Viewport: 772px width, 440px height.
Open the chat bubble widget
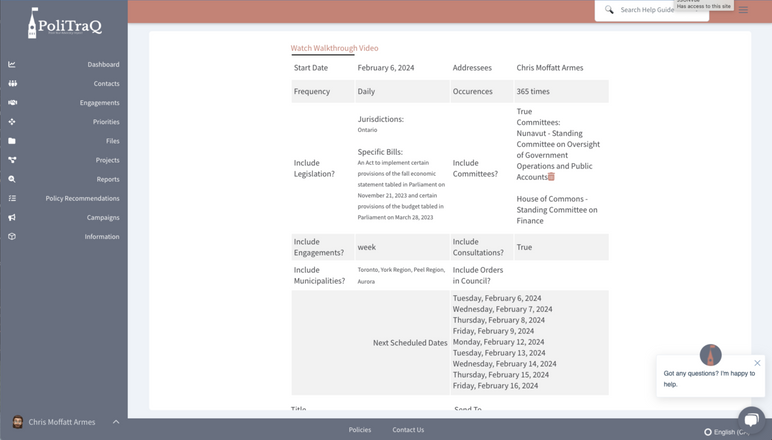tap(751, 419)
